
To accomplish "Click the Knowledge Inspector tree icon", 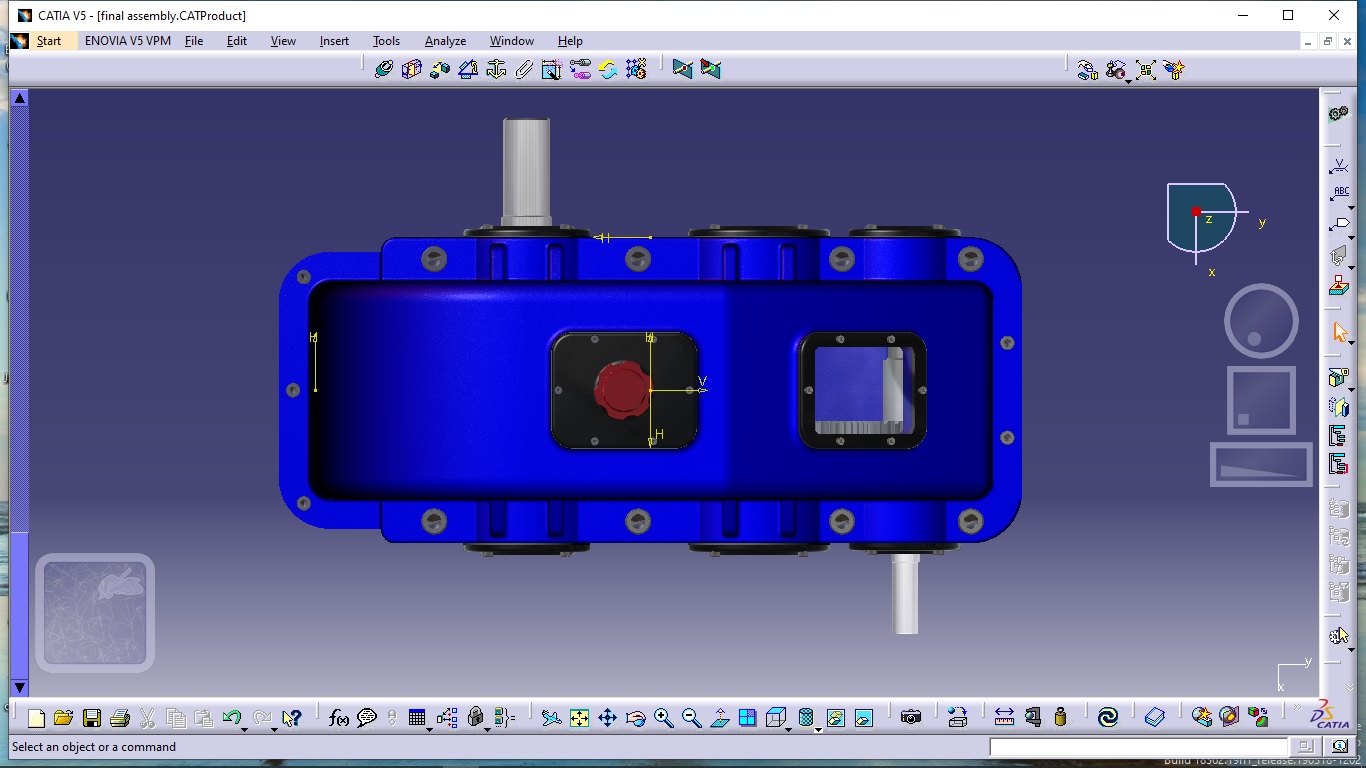I will 447,718.
